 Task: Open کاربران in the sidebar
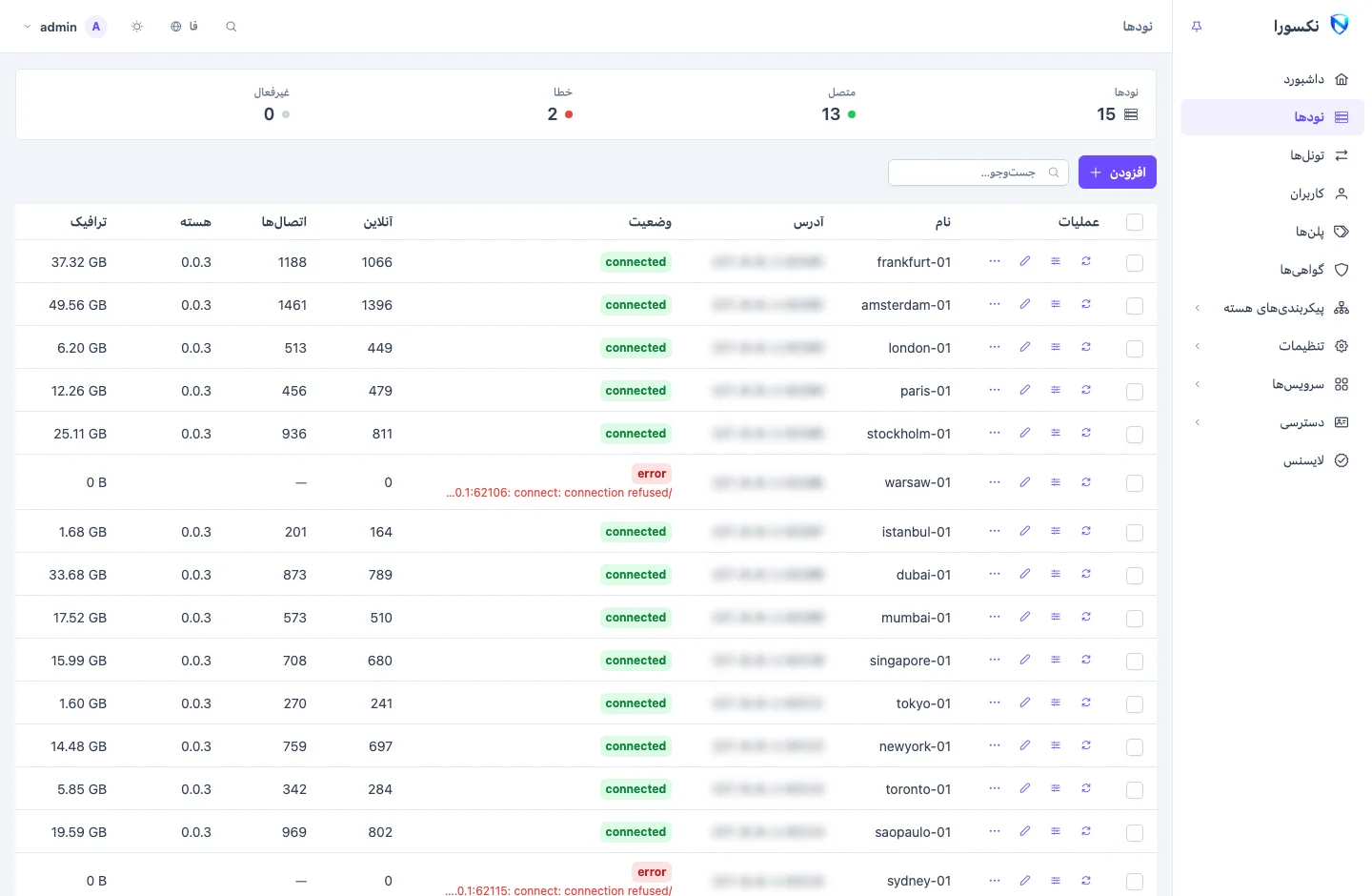point(1273,193)
